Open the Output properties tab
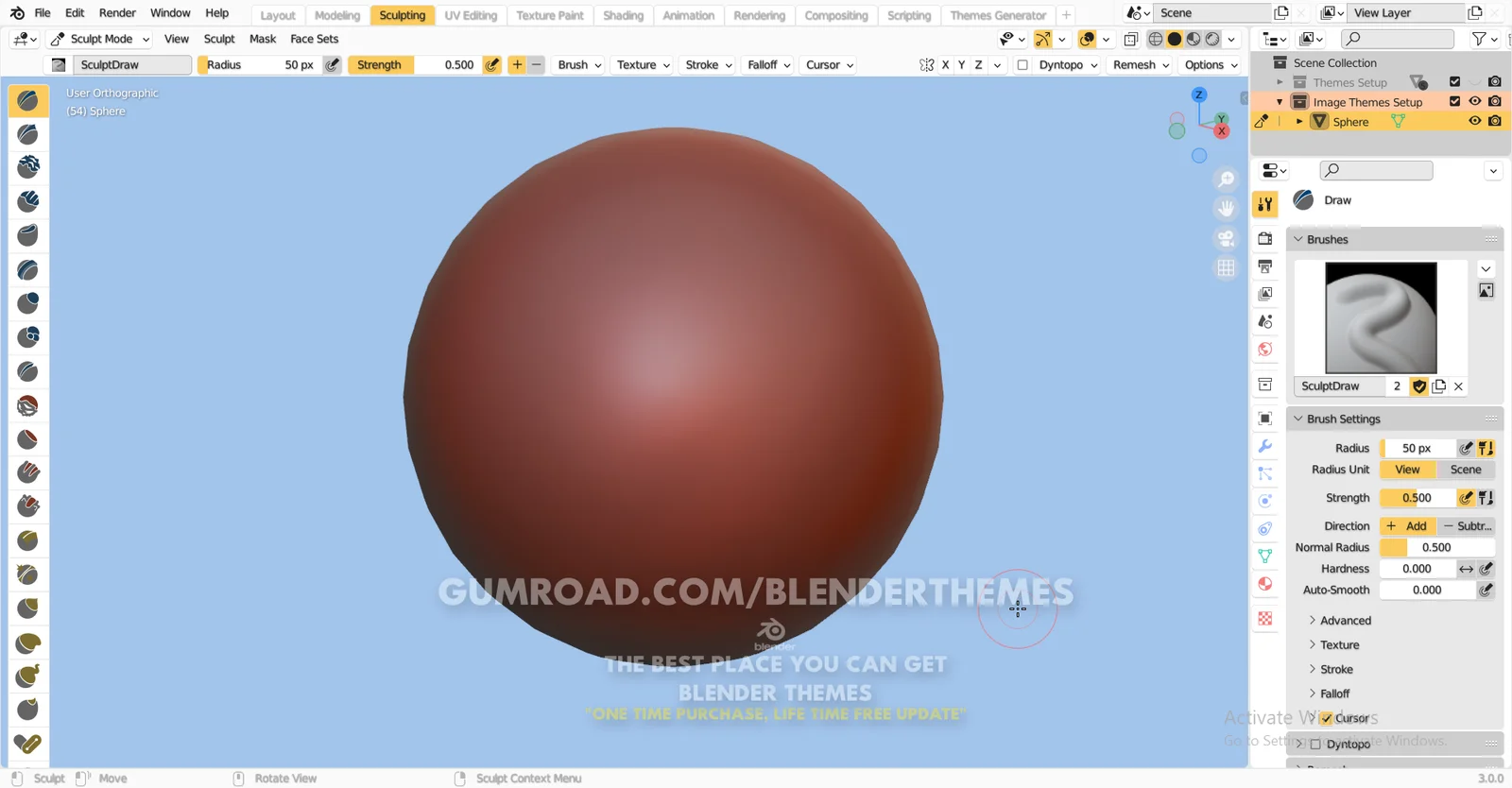Viewport: 1512px width, 788px height. [x=1265, y=266]
